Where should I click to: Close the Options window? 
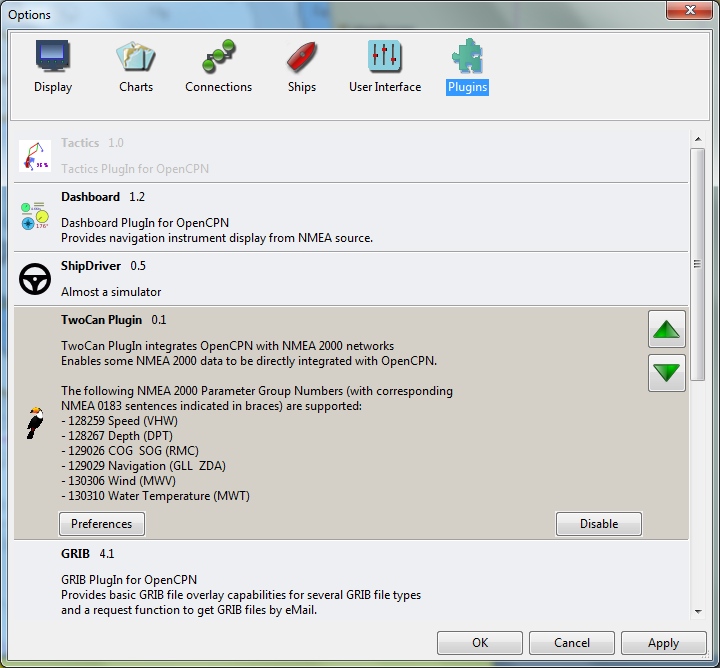click(x=689, y=10)
